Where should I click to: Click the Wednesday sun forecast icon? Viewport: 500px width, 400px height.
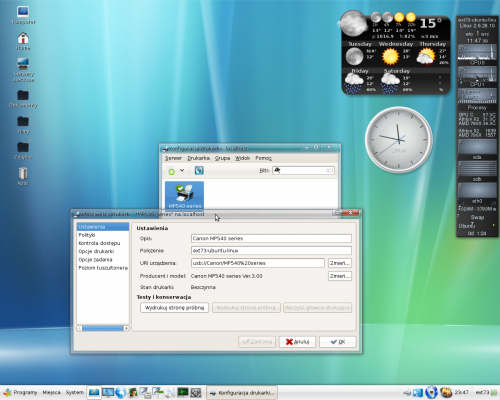390,56
